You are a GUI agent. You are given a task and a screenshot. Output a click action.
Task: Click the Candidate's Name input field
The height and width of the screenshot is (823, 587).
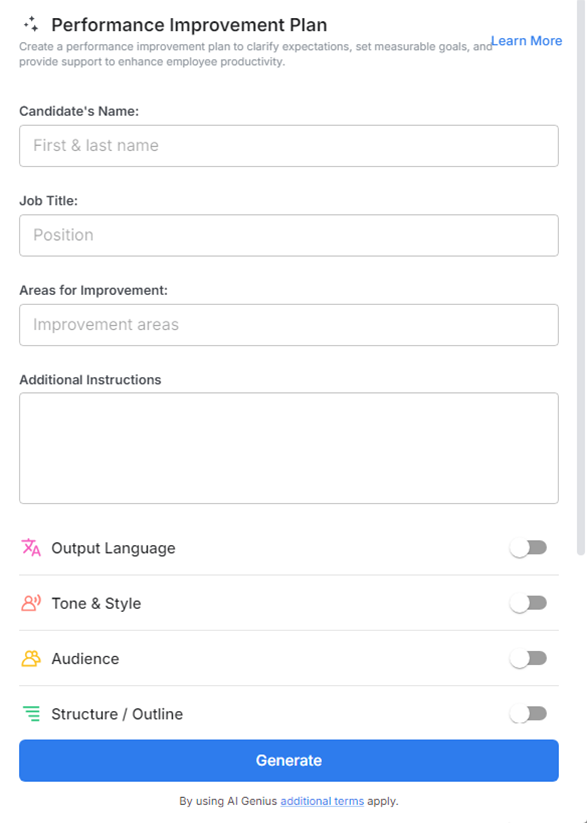(288, 145)
